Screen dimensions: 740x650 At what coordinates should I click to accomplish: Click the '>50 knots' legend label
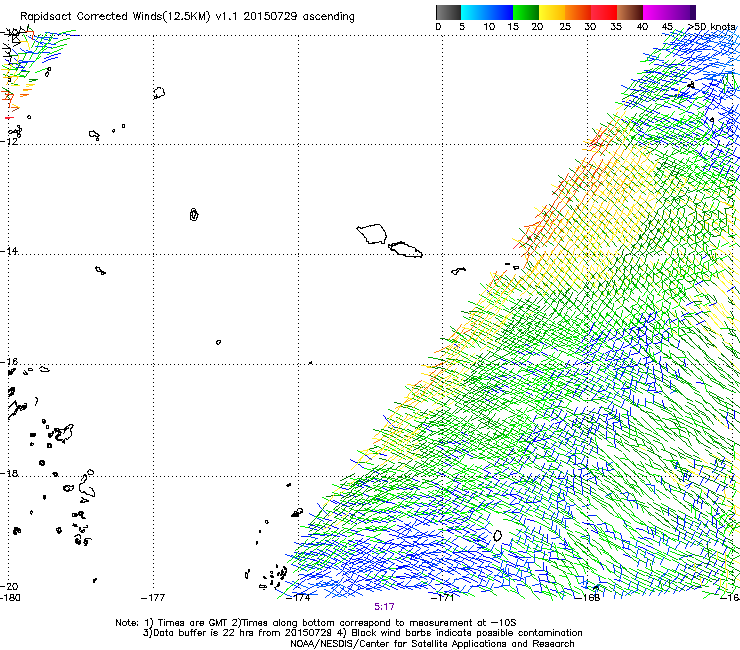711,27
